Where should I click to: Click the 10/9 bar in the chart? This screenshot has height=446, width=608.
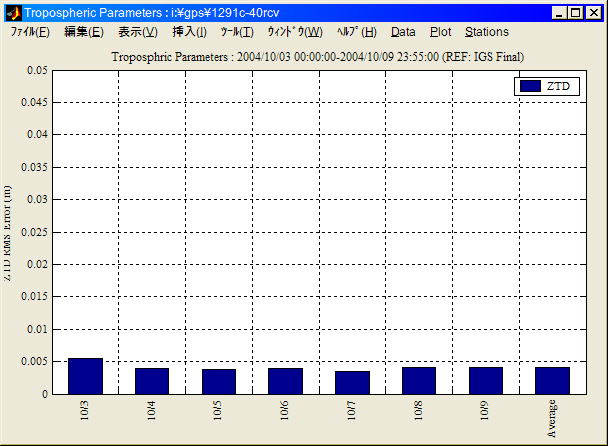tap(486, 380)
